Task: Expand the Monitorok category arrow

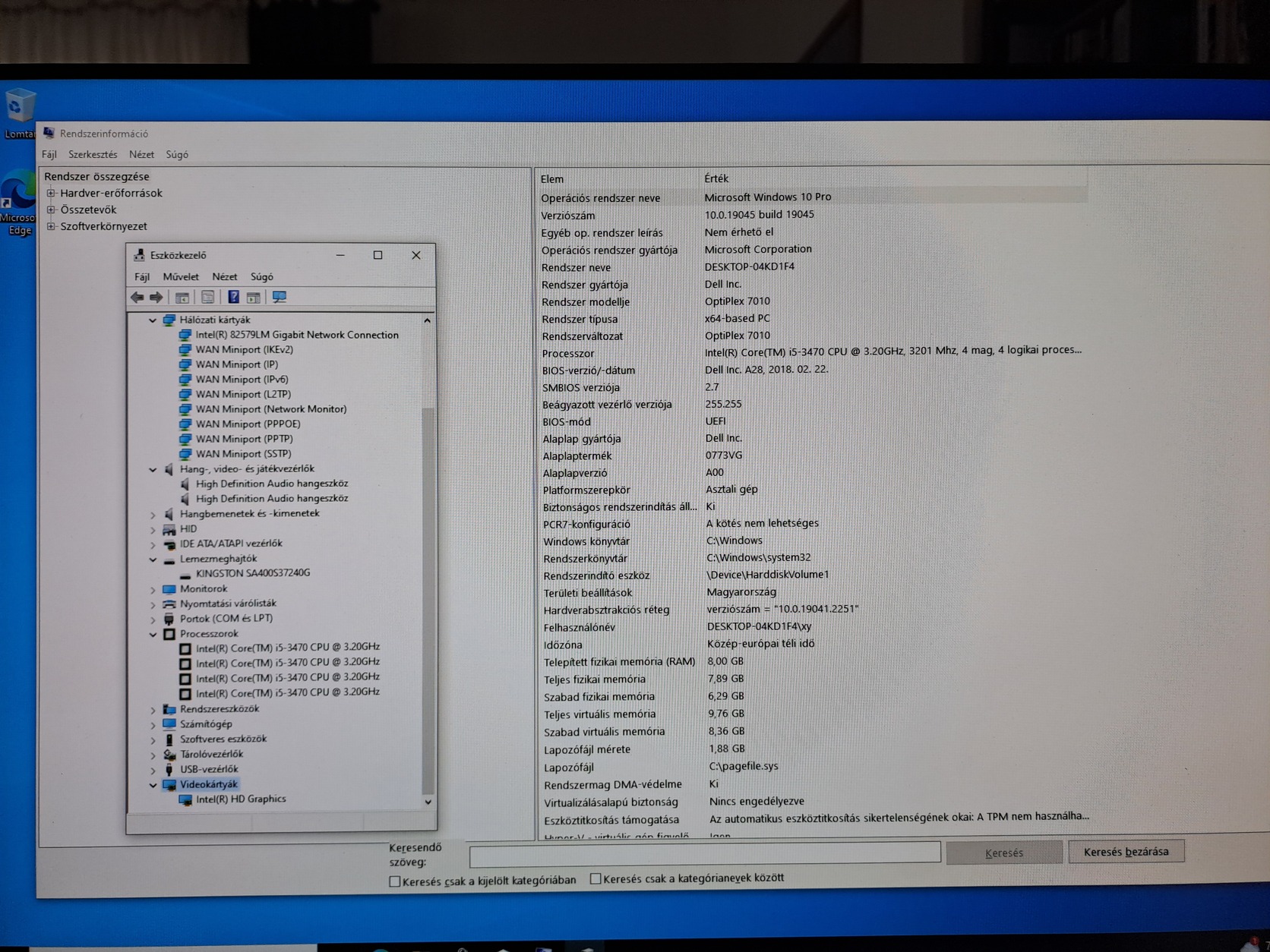Action: coord(153,590)
